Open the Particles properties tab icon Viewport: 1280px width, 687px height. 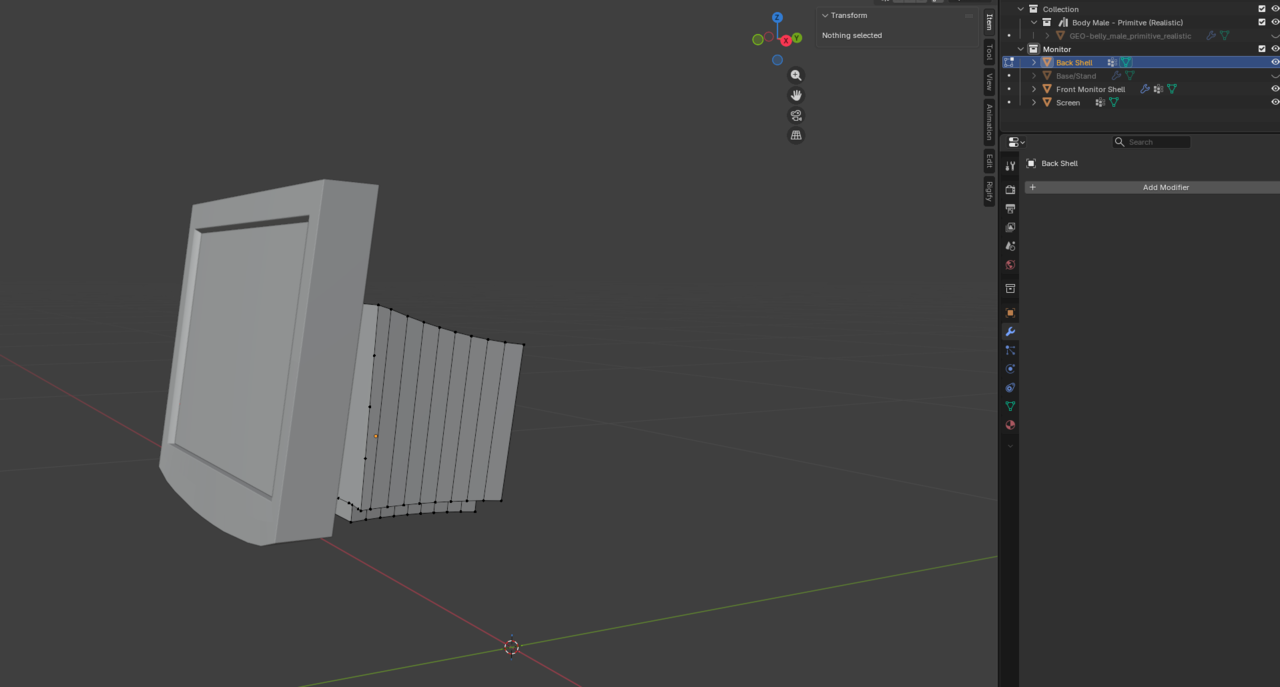1010,350
